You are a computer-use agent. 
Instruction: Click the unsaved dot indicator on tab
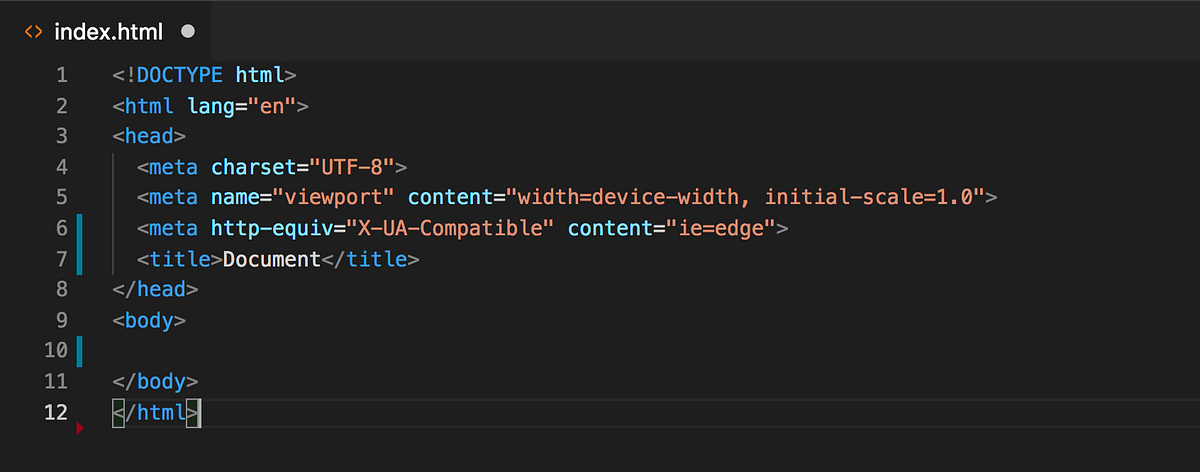[187, 31]
